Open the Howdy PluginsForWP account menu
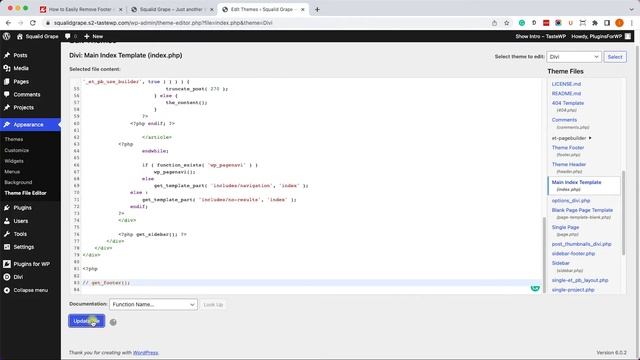Image resolution: width=640 pixels, height=360 pixels. click(x=601, y=36)
